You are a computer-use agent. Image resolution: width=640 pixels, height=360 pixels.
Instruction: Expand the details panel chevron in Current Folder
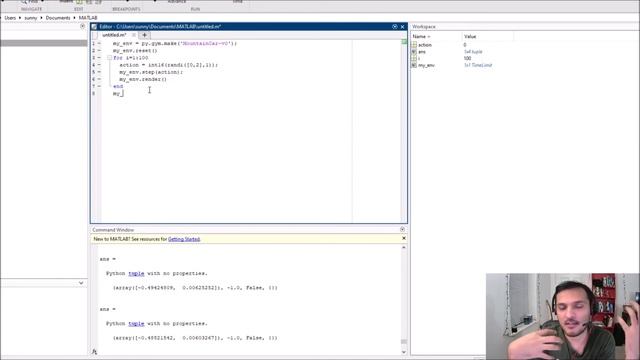coord(81,283)
